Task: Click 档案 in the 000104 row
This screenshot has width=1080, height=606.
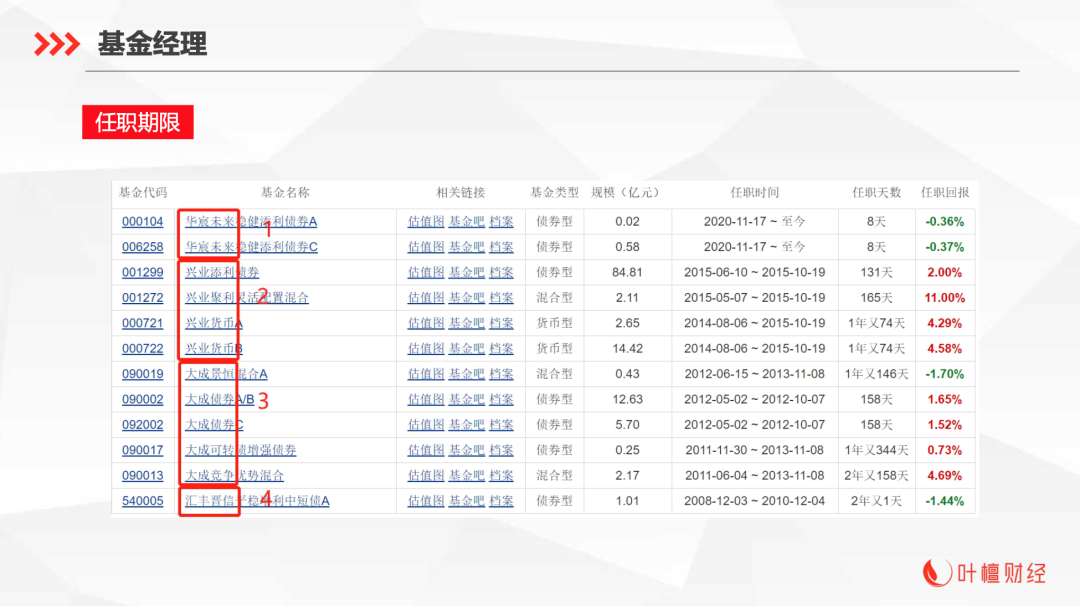Action: coord(501,222)
